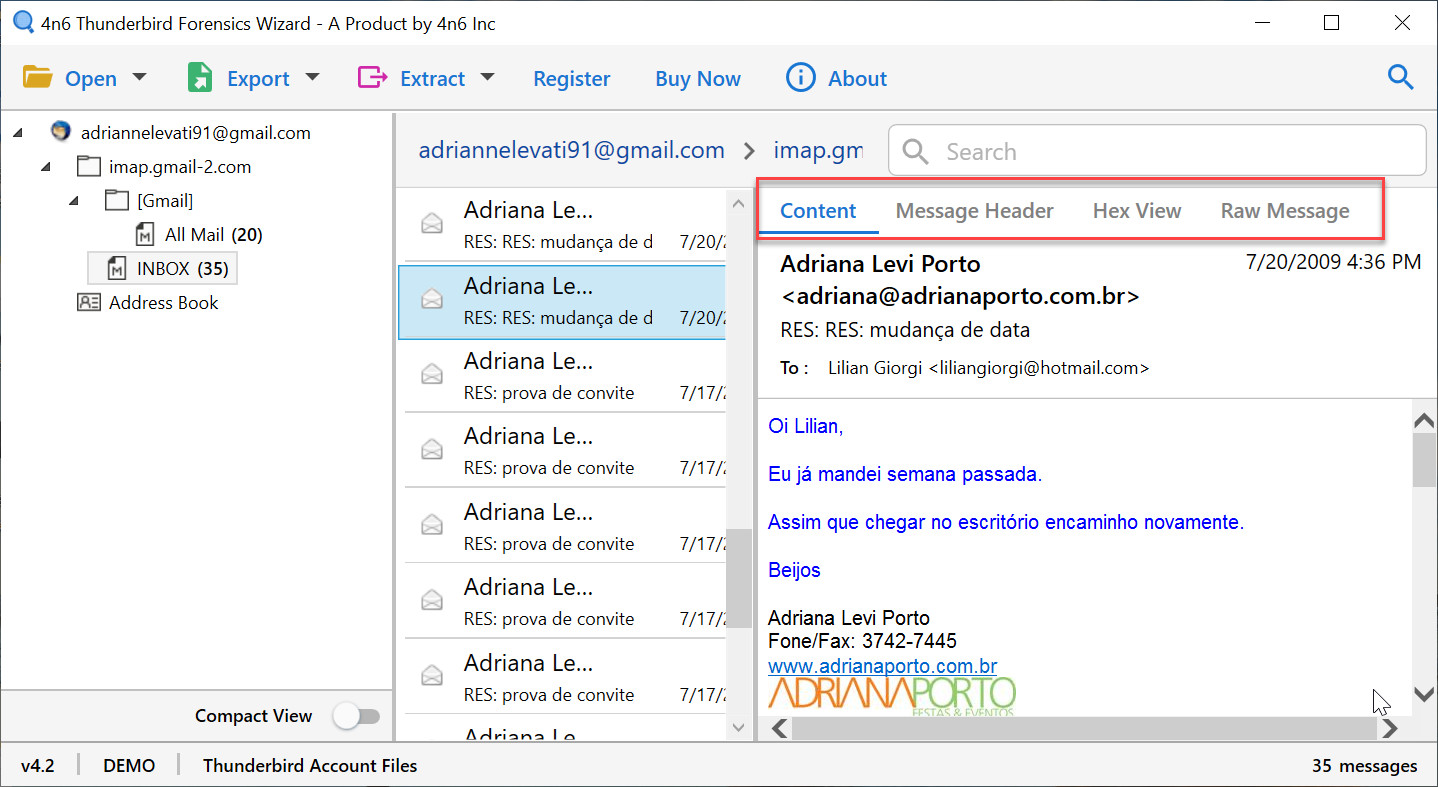This screenshot has width=1438, height=787.
Task: Click the Fone/Fax: 3742-7445 line
Action: tap(862, 640)
